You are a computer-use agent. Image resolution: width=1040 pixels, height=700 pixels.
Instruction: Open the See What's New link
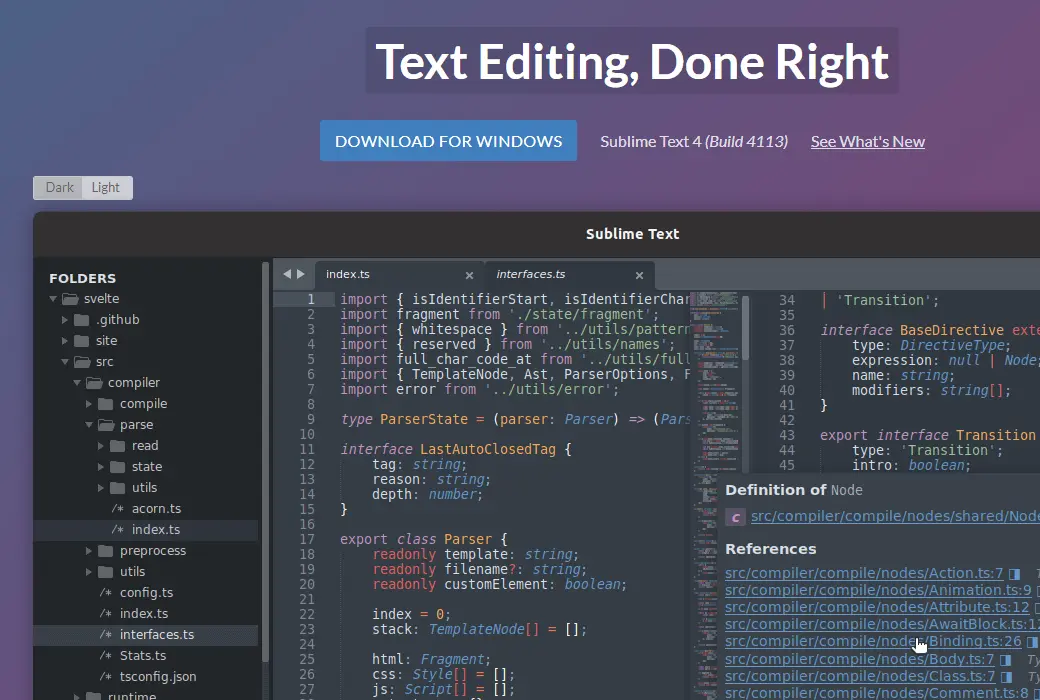click(868, 141)
